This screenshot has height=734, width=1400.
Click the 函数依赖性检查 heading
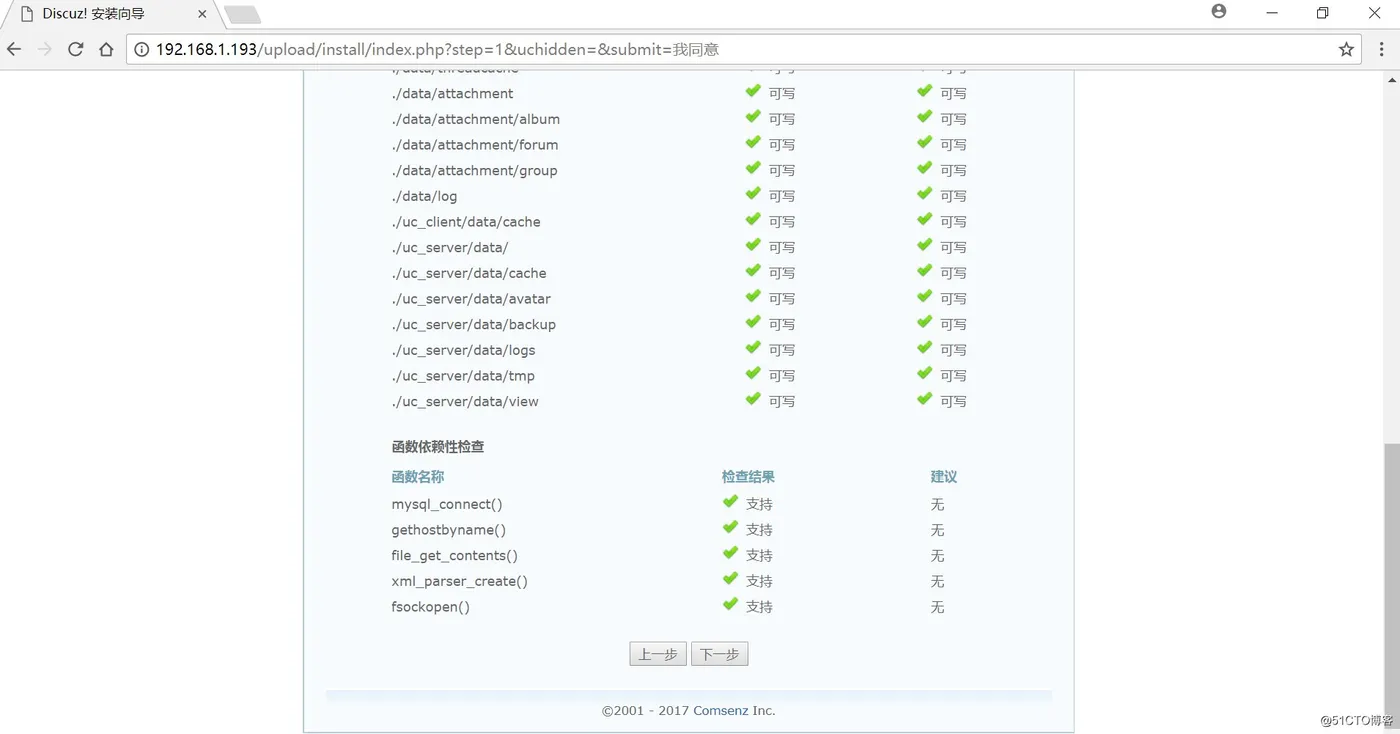point(438,447)
